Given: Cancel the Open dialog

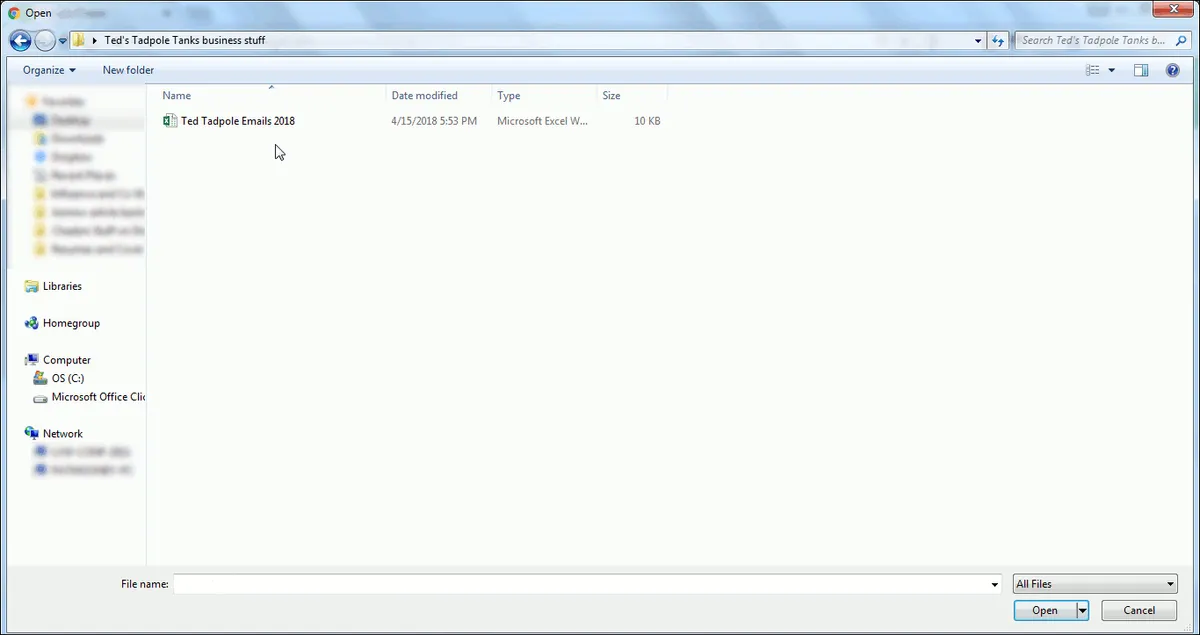Looking at the screenshot, I should 1139,610.
